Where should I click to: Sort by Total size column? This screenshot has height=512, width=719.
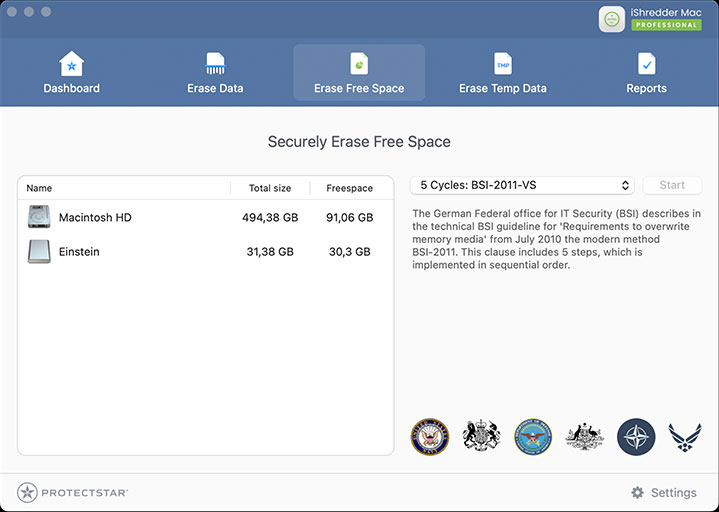[269, 188]
